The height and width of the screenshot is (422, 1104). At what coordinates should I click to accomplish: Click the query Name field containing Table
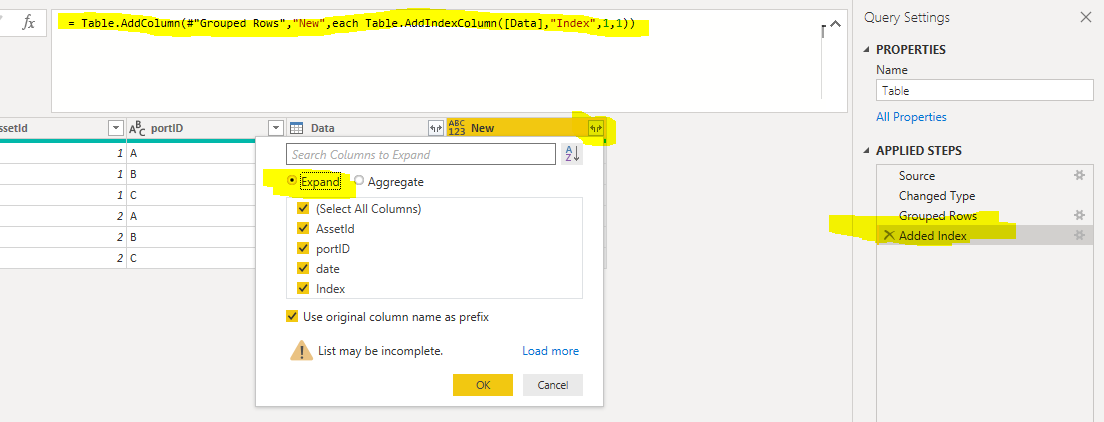(x=984, y=90)
